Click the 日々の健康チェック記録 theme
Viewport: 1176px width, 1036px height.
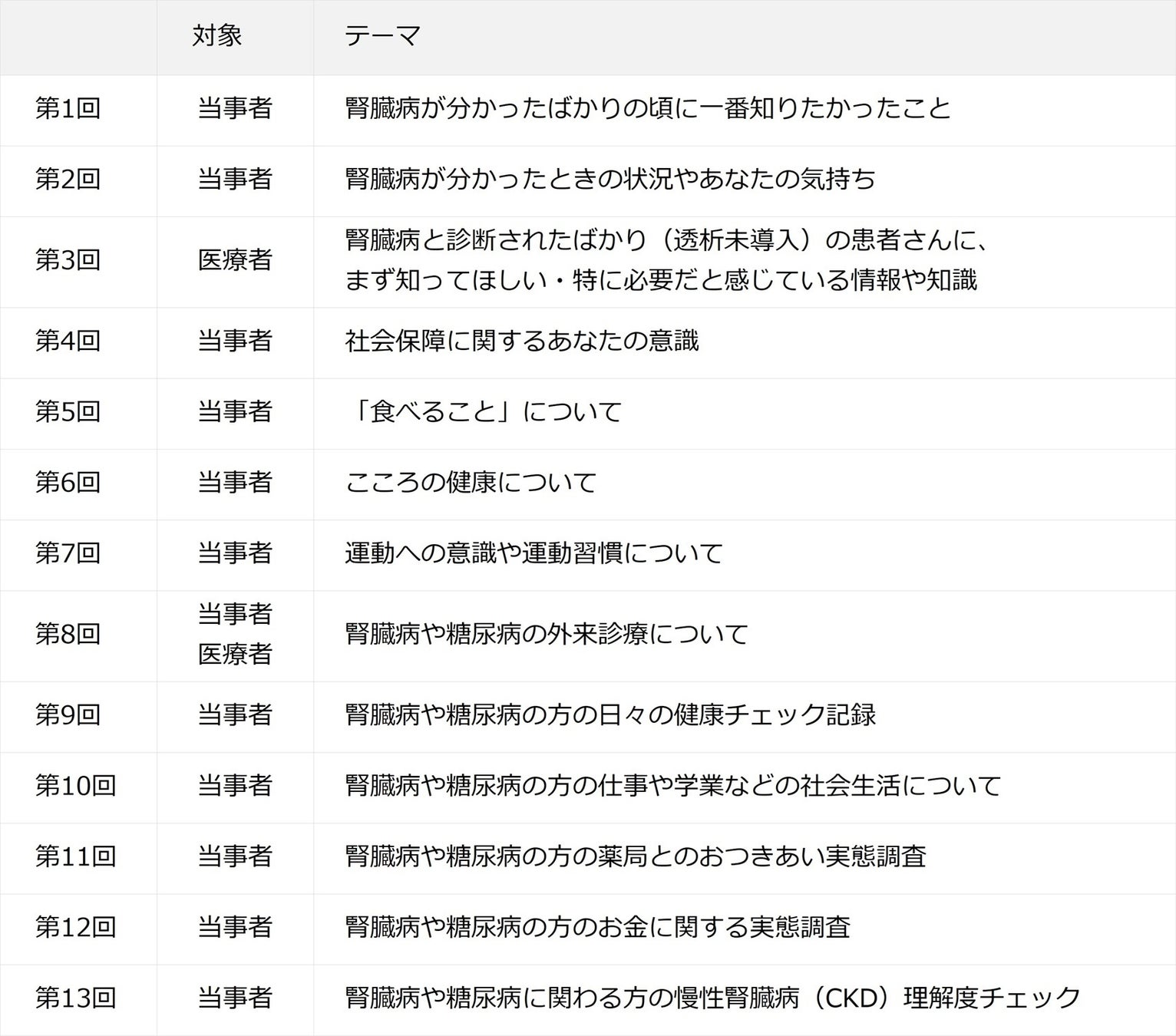coord(610,715)
